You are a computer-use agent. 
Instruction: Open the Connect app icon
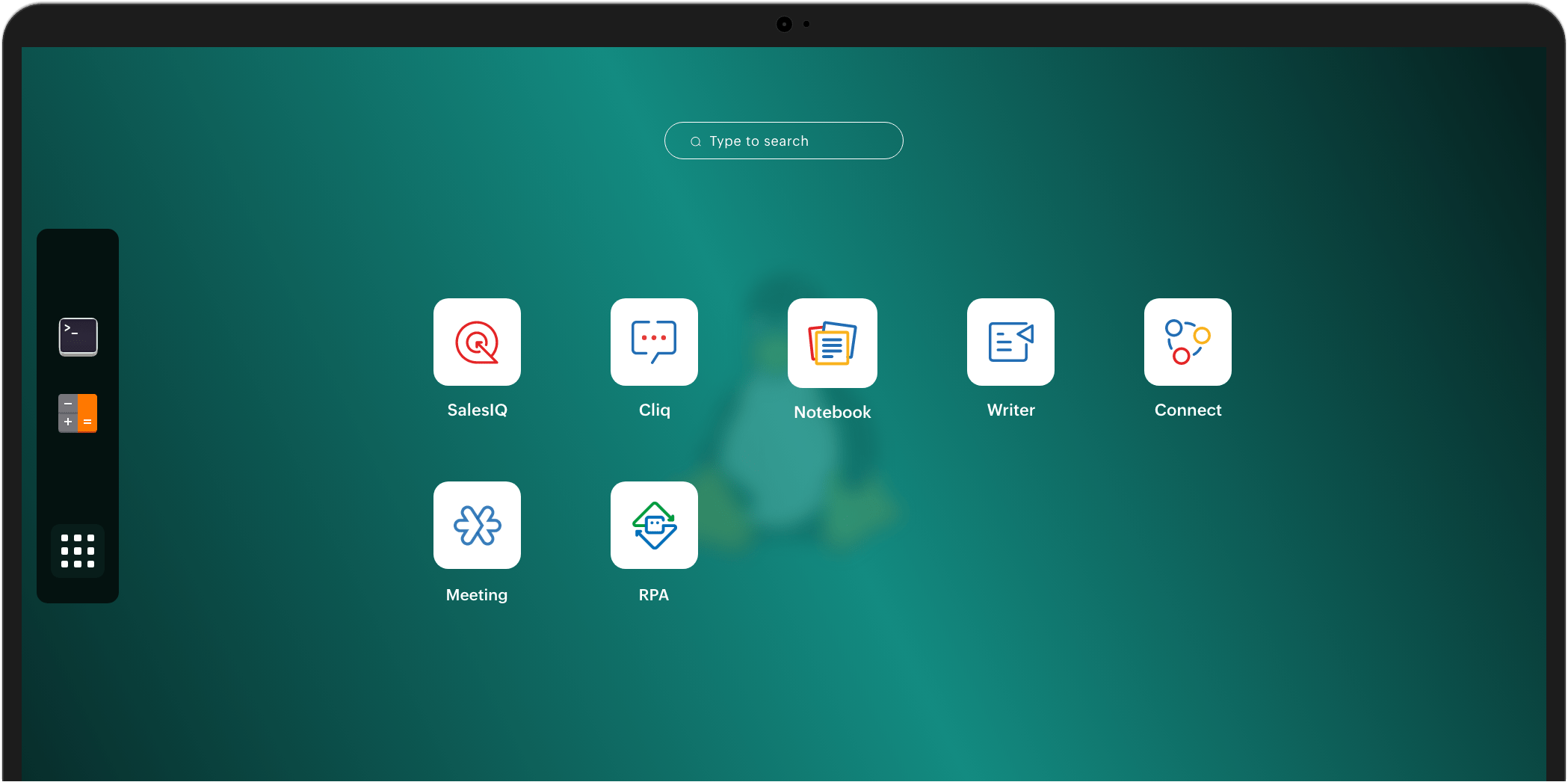[1188, 342]
